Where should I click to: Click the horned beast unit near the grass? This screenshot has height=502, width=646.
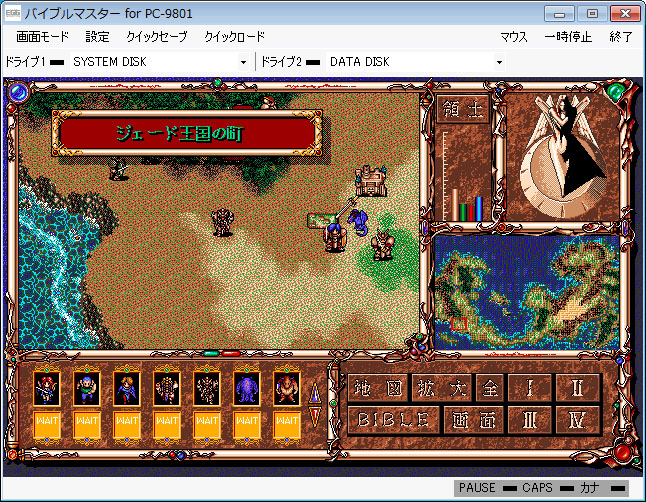[383, 245]
